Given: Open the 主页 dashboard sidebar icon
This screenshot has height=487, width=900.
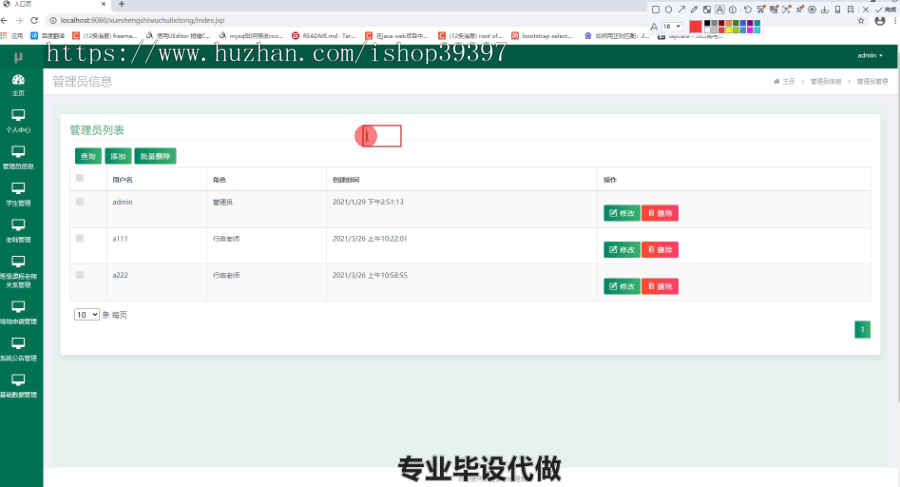Looking at the screenshot, I should point(18,84).
